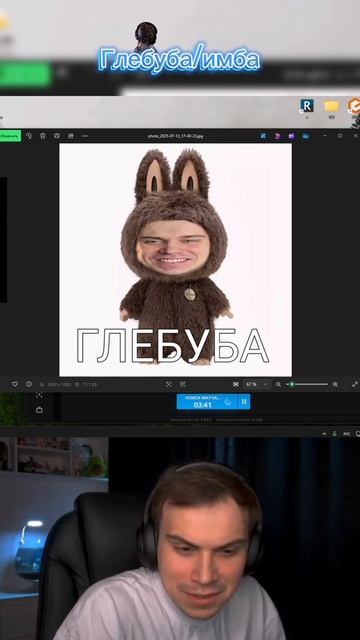Open the photo in Paint via toolbar icon

pyautogui.click(x=263, y=136)
